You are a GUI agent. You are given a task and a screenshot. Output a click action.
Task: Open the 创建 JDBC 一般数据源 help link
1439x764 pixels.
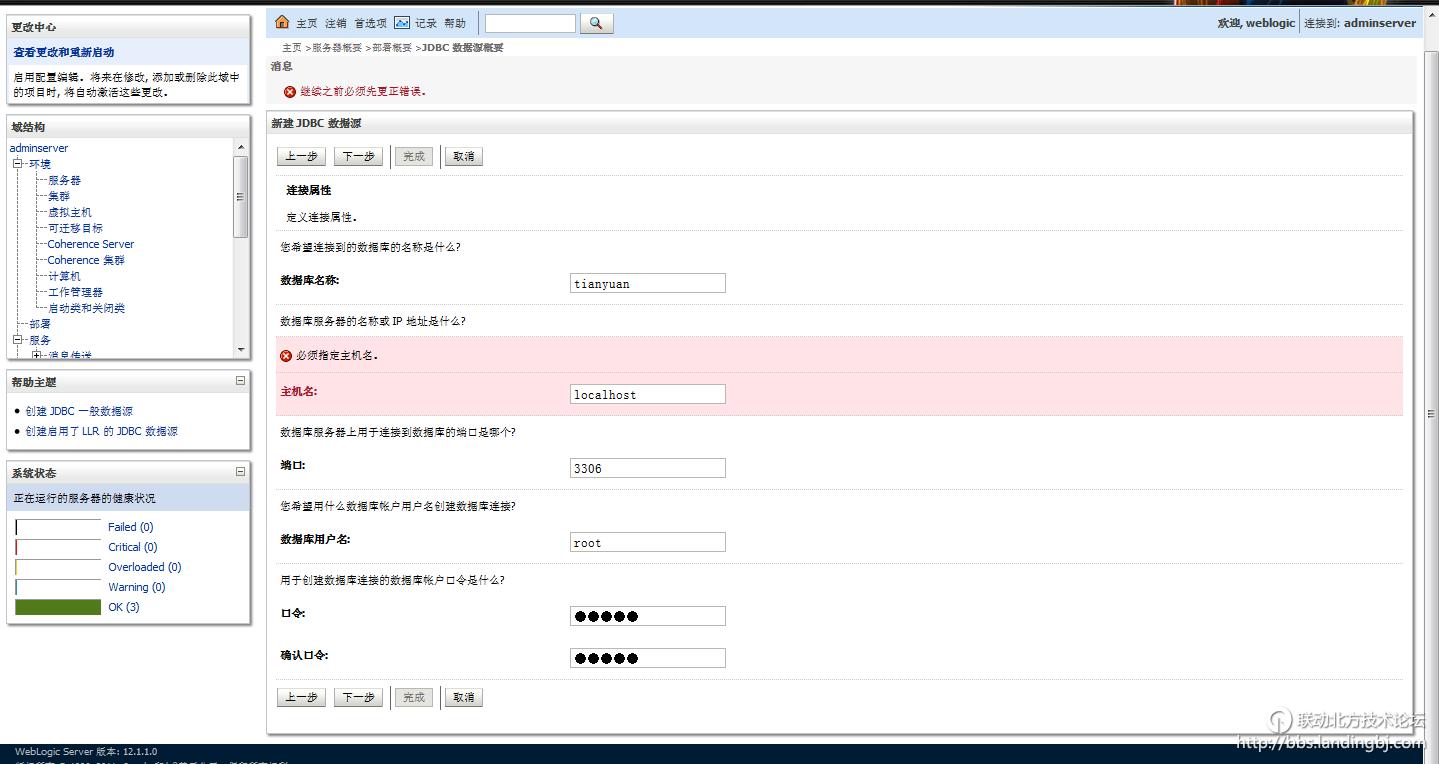point(77,410)
